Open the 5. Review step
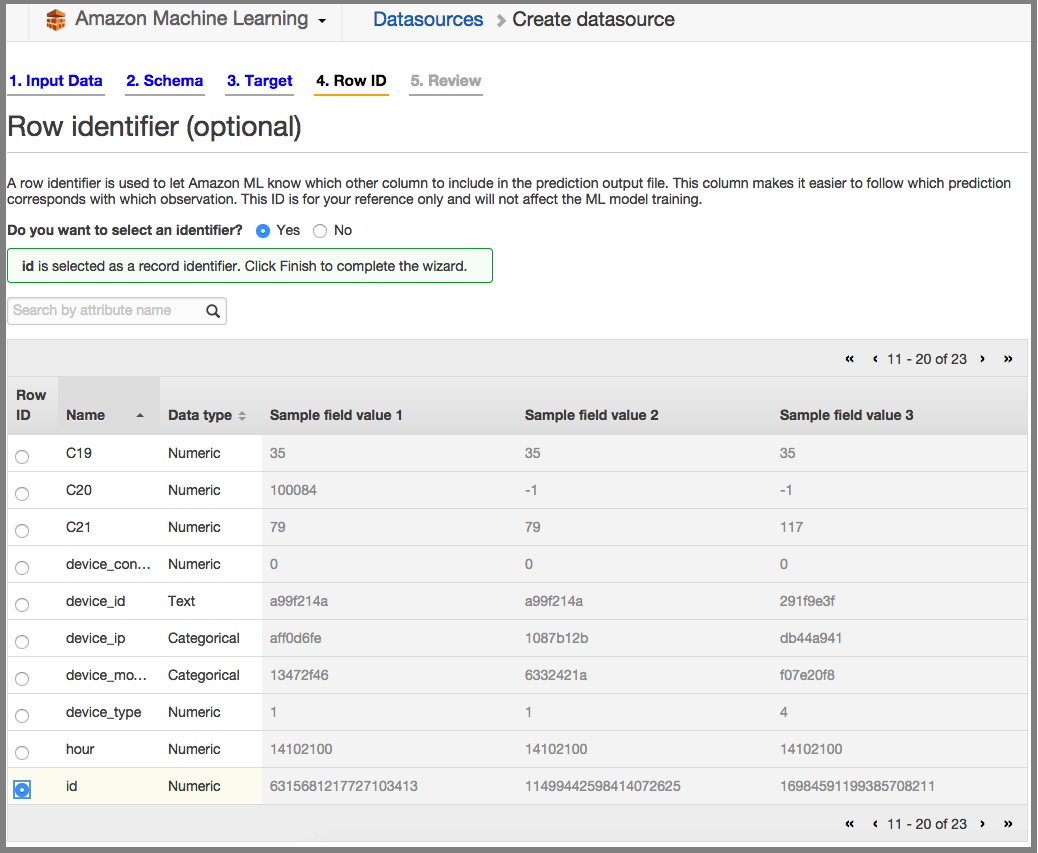The image size is (1038, 853). point(446,81)
